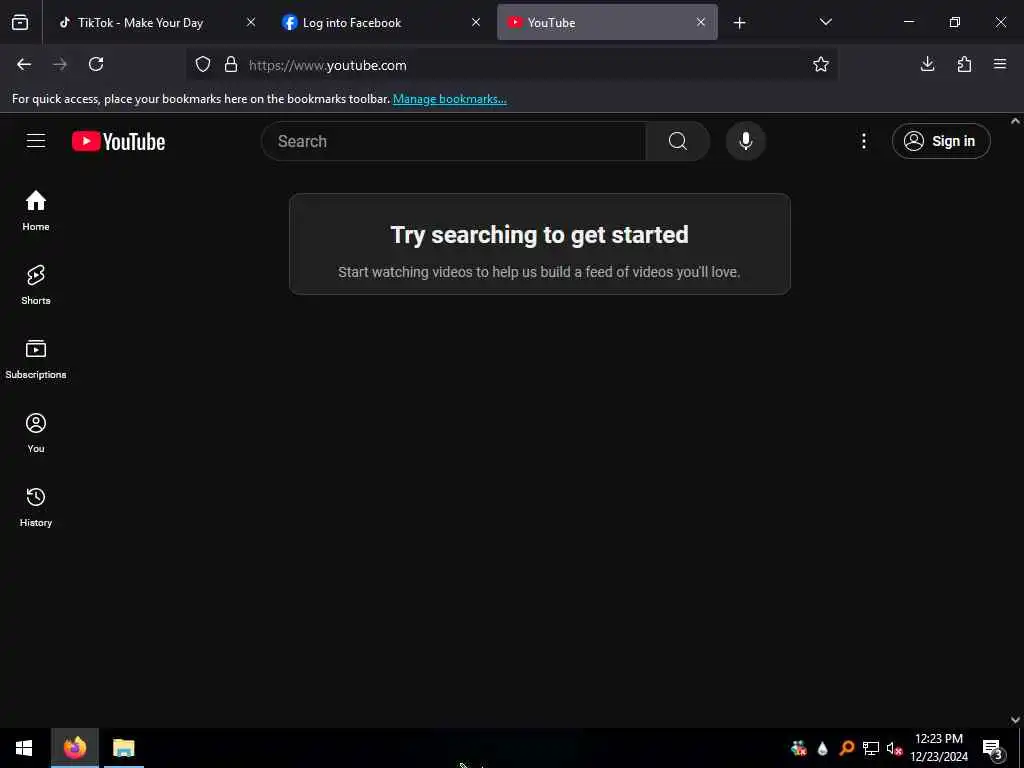
Task: Expand the list all tabs chevron
Action: click(825, 22)
